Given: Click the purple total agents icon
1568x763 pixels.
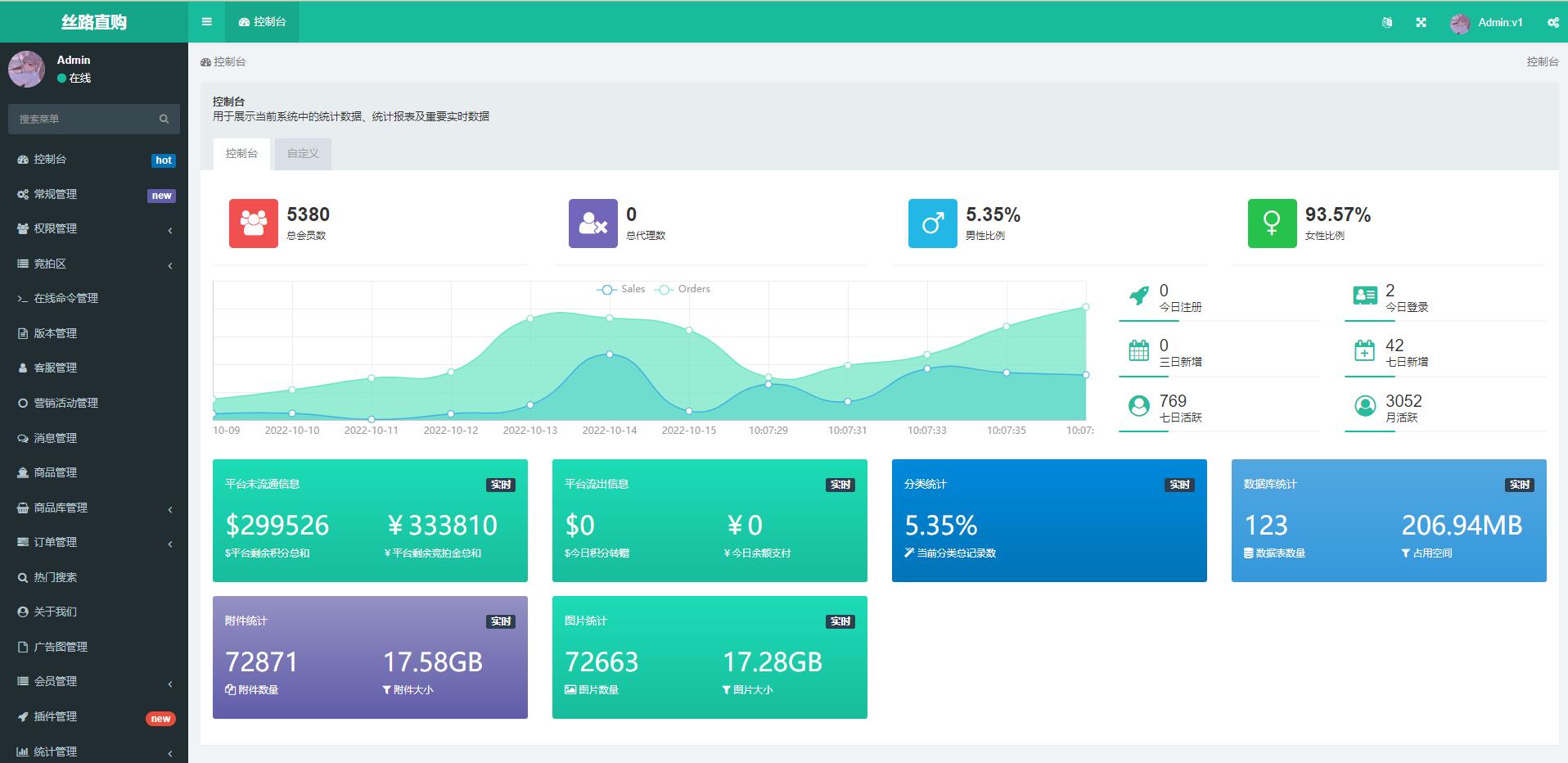Looking at the screenshot, I should coord(593,223).
